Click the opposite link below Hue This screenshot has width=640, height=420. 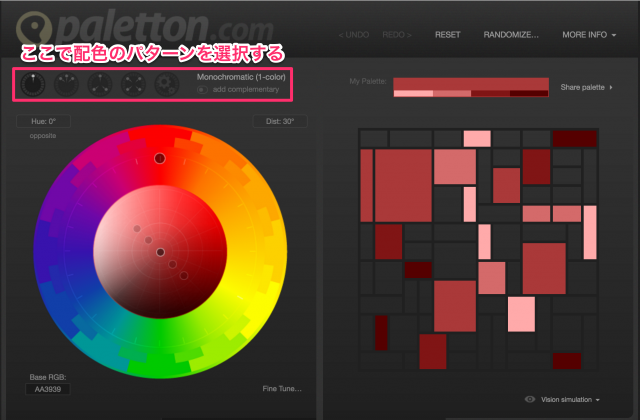click(42, 135)
